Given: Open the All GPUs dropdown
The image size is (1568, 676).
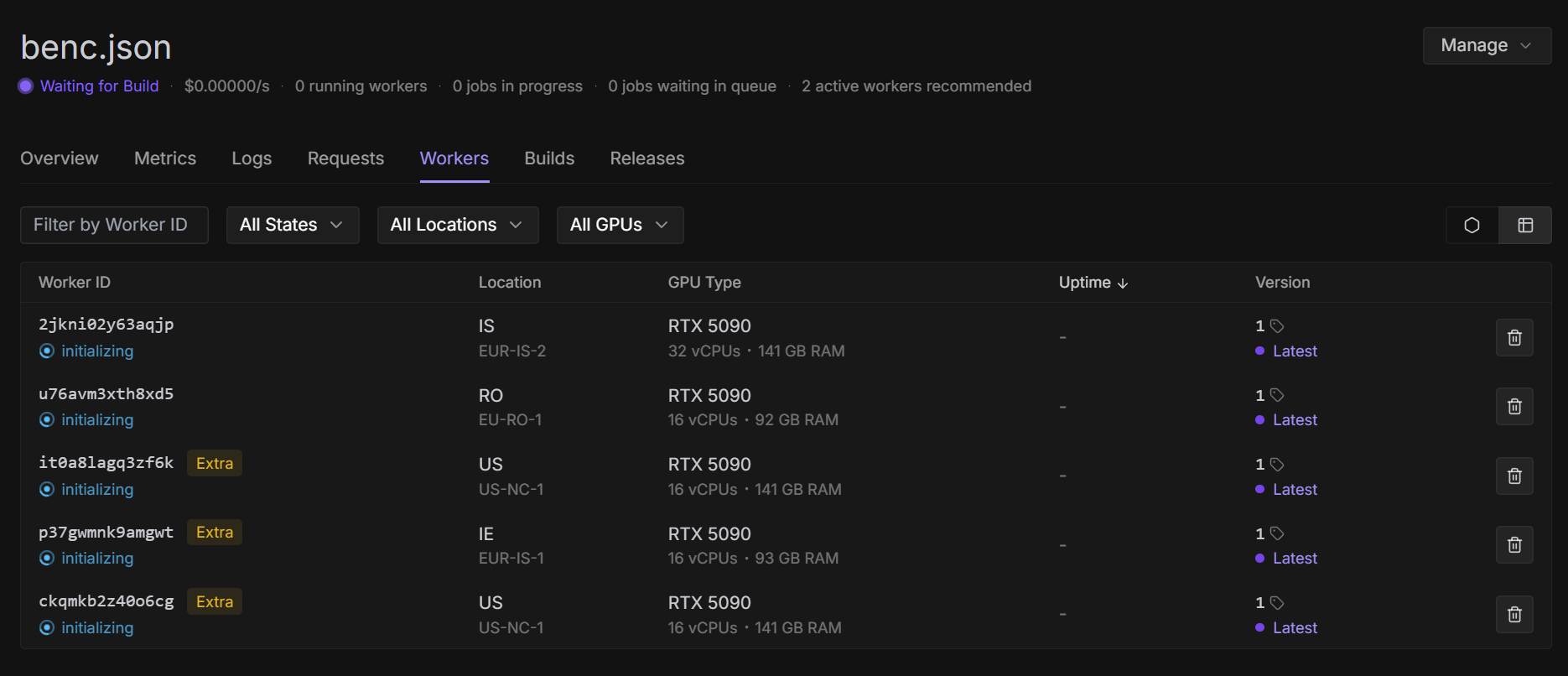Looking at the screenshot, I should [620, 226].
